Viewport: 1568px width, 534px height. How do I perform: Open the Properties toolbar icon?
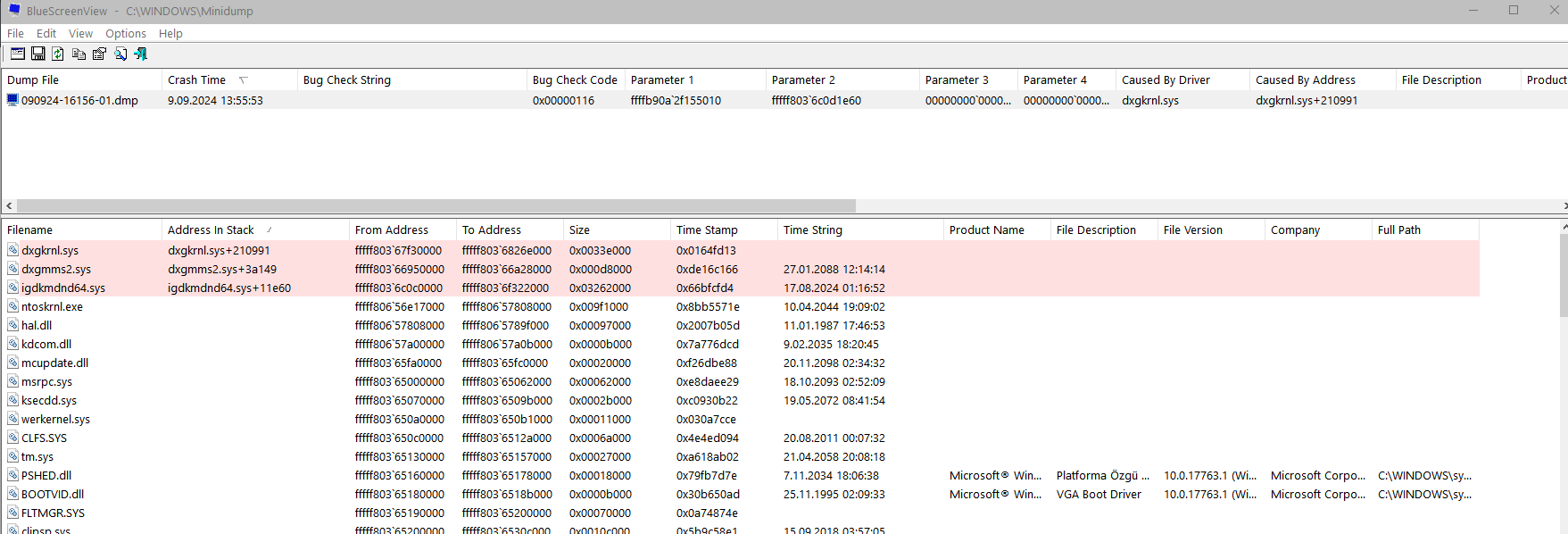[99, 54]
